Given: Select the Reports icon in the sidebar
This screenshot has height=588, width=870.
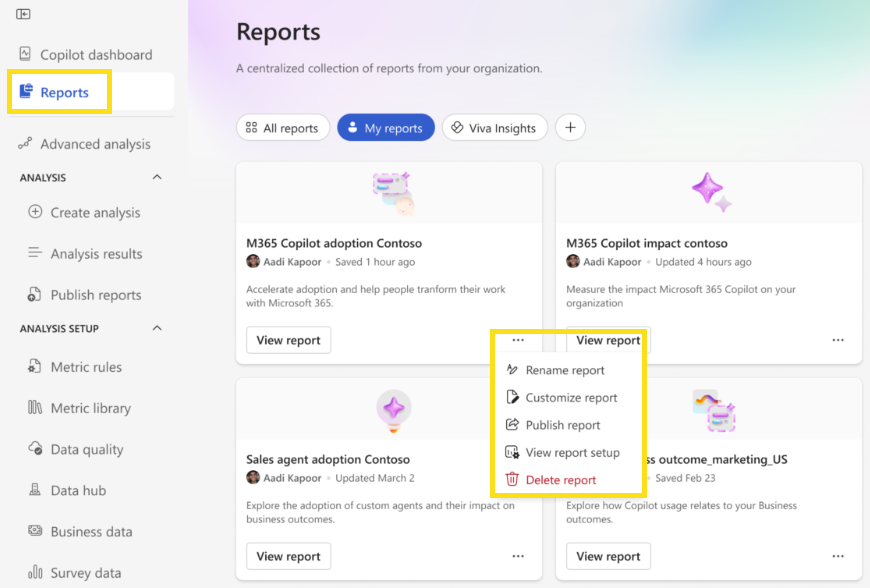Looking at the screenshot, I should coord(29,91).
